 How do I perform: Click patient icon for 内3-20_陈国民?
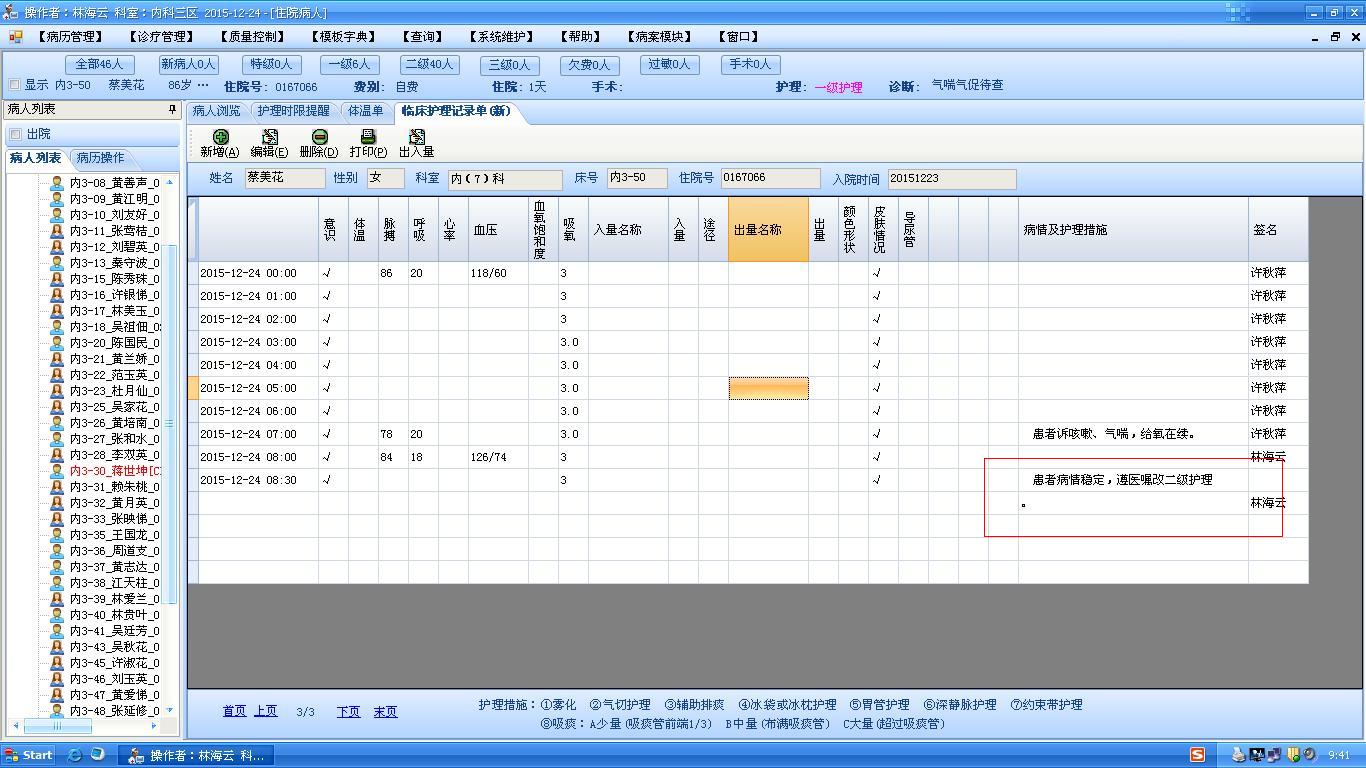[57, 343]
